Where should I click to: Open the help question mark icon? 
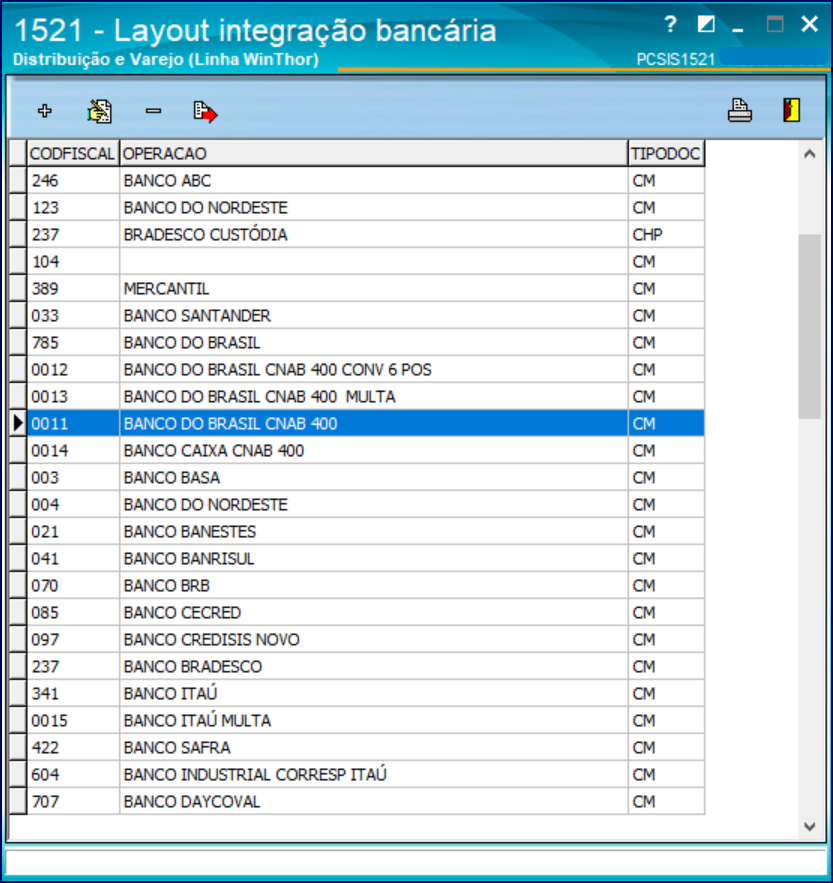[670, 25]
